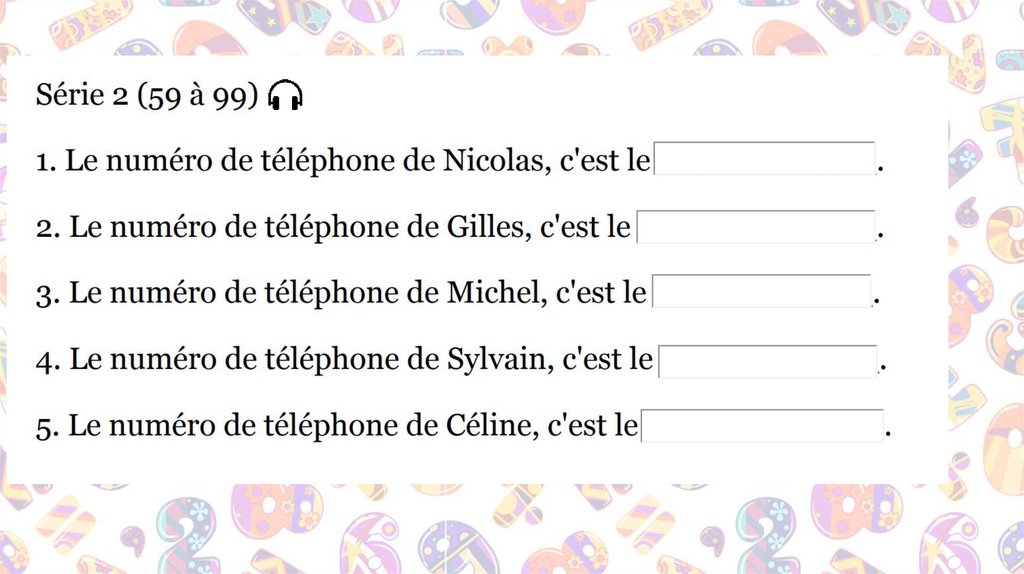
Task: Click the text box for Sylvain's number
Action: pyautogui.click(x=768, y=361)
